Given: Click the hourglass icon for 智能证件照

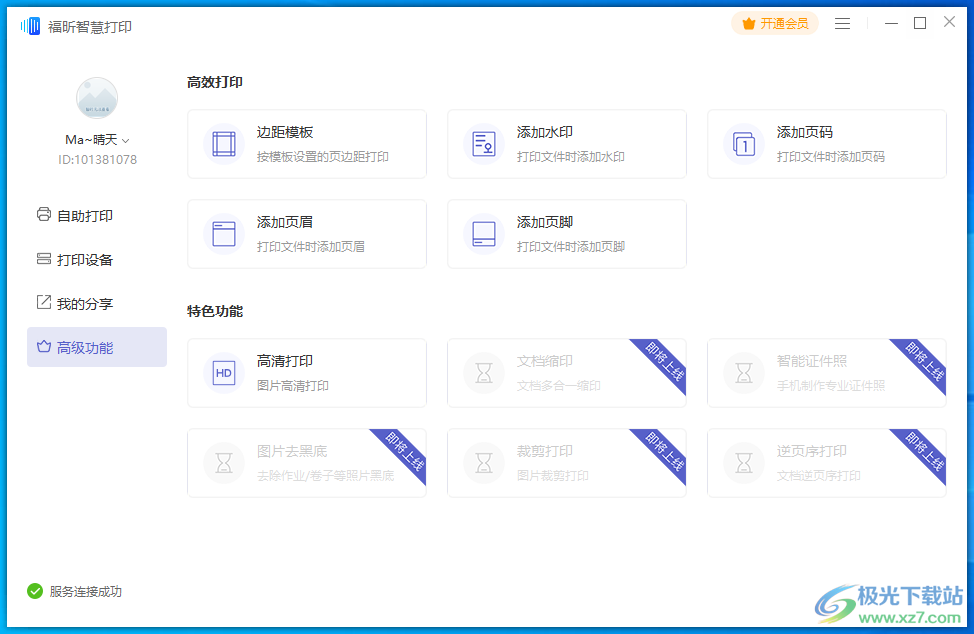Looking at the screenshot, I should point(744,373).
